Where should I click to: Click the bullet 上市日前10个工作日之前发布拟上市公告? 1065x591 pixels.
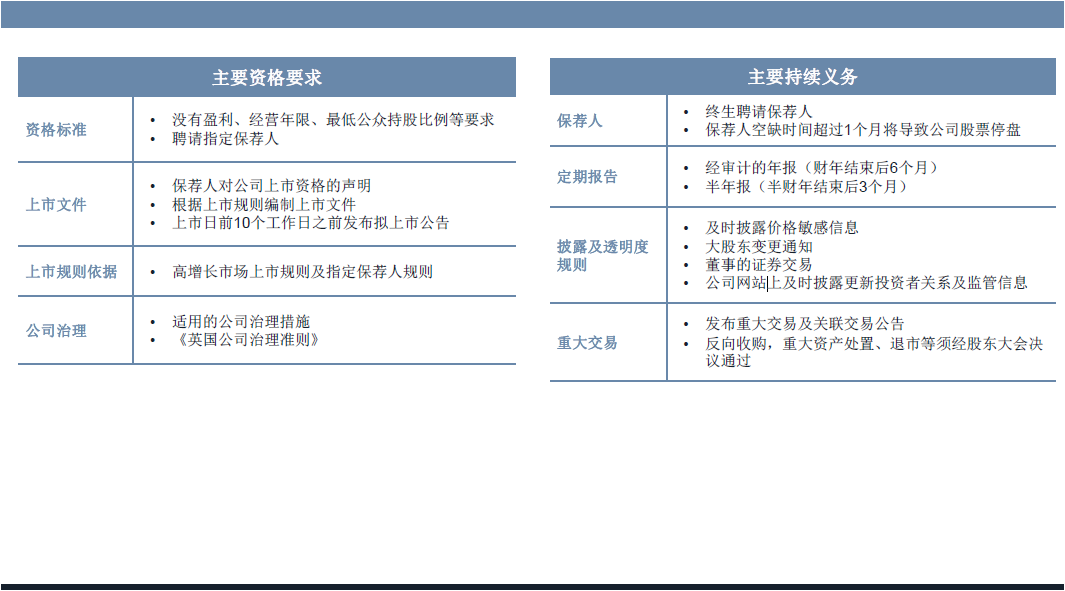click(x=310, y=223)
